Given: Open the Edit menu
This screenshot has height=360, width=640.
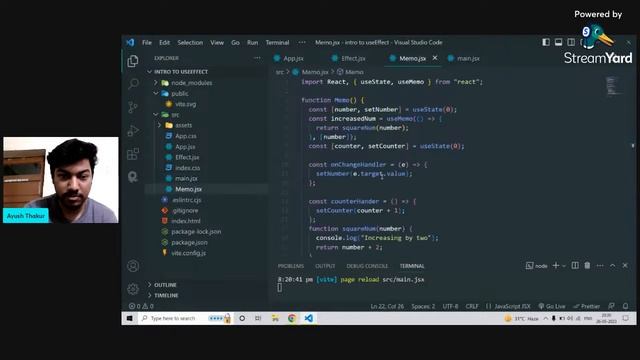Looking at the screenshot, I should (x=164, y=42).
